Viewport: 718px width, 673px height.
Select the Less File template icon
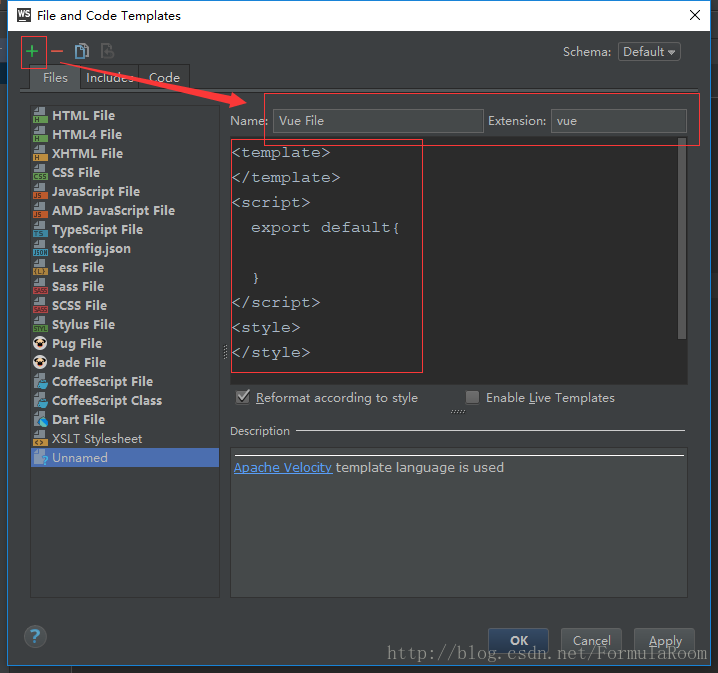(x=40, y=267)
